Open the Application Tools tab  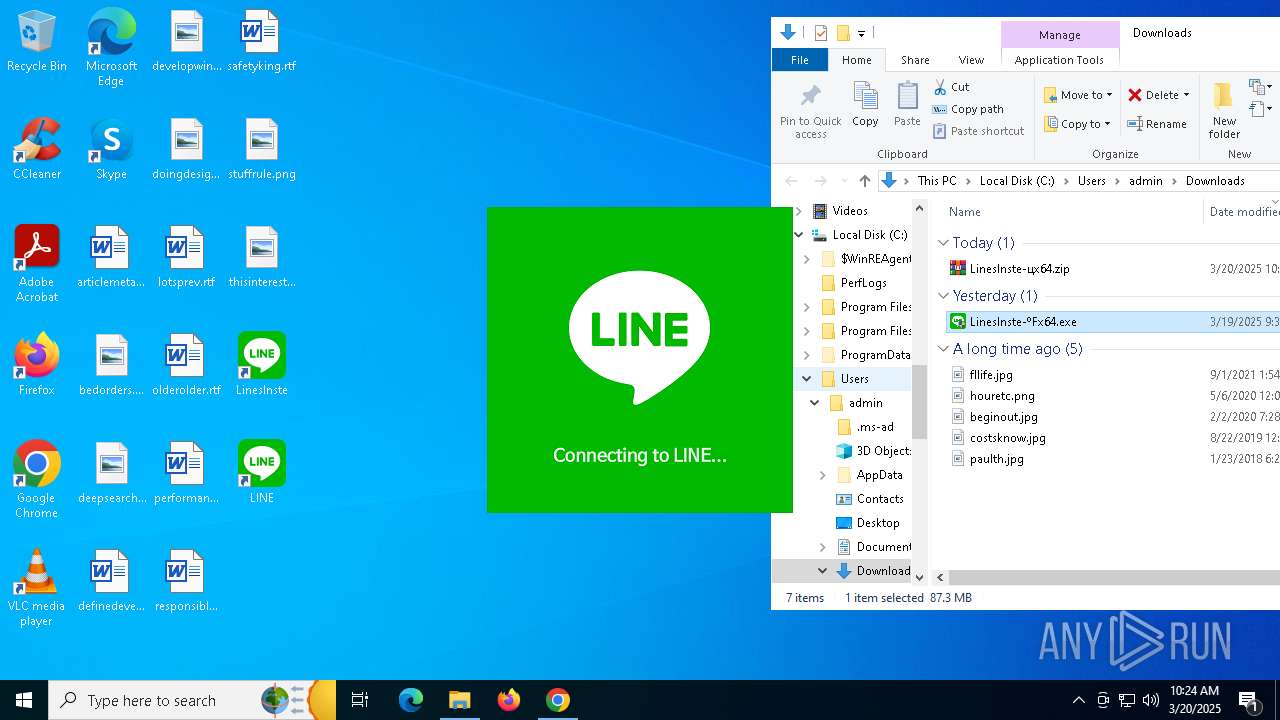(x=1059, y=60)
